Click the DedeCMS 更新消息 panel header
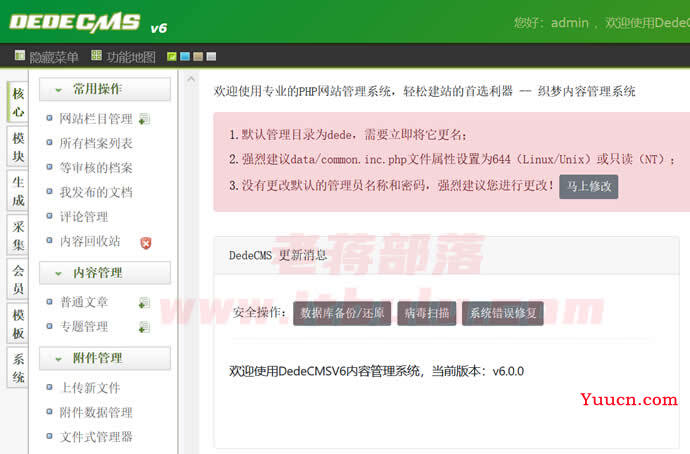 447,256
